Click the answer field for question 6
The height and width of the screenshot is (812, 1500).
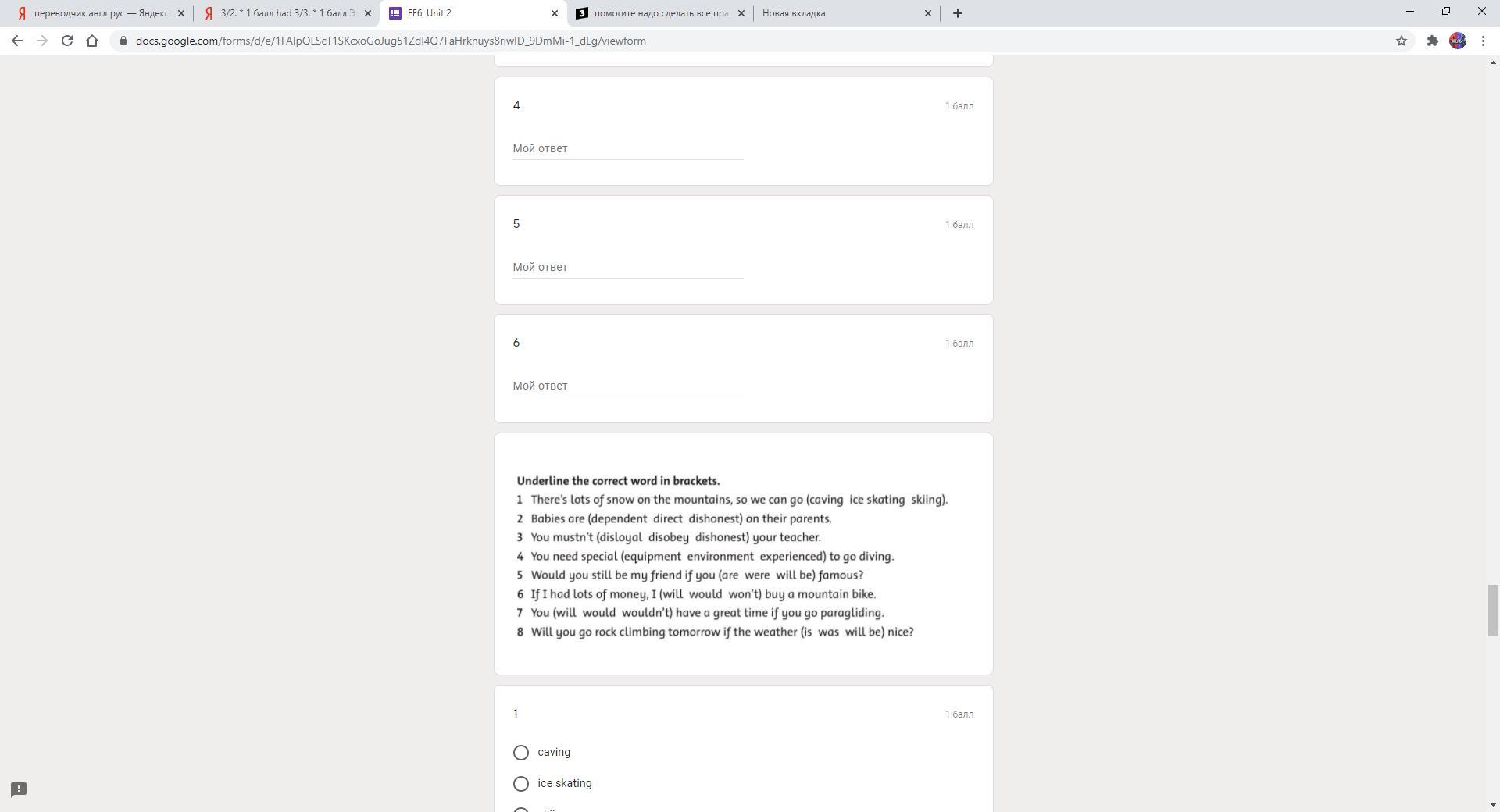tap(627, 386)
